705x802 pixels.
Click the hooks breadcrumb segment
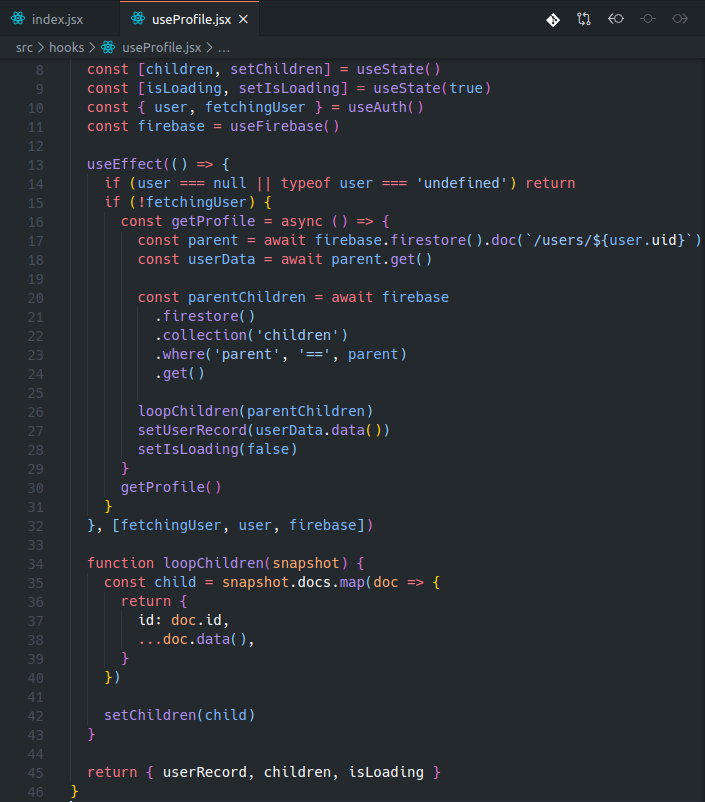coord(67,48)
